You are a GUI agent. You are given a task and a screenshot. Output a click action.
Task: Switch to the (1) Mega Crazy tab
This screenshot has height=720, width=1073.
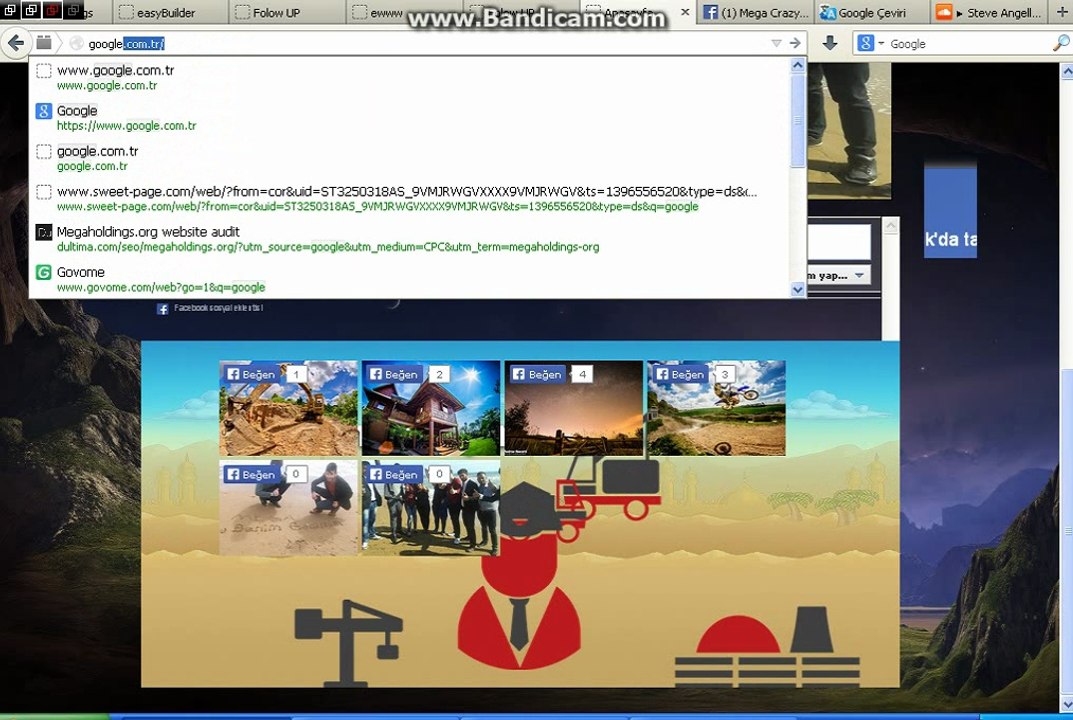(755, 12)
